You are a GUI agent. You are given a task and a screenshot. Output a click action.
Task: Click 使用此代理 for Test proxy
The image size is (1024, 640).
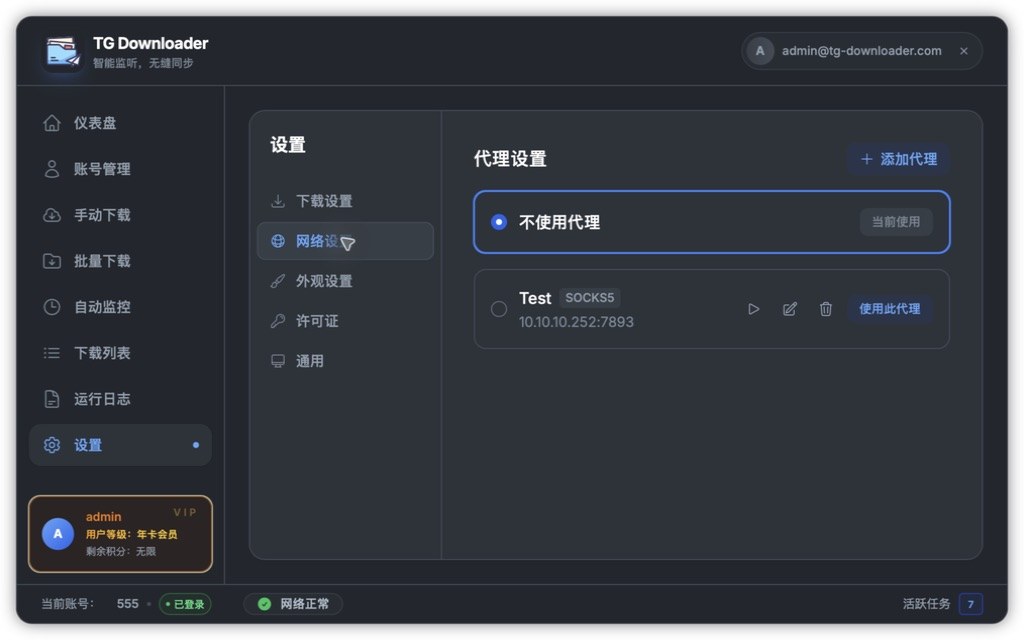pos(889,309)
